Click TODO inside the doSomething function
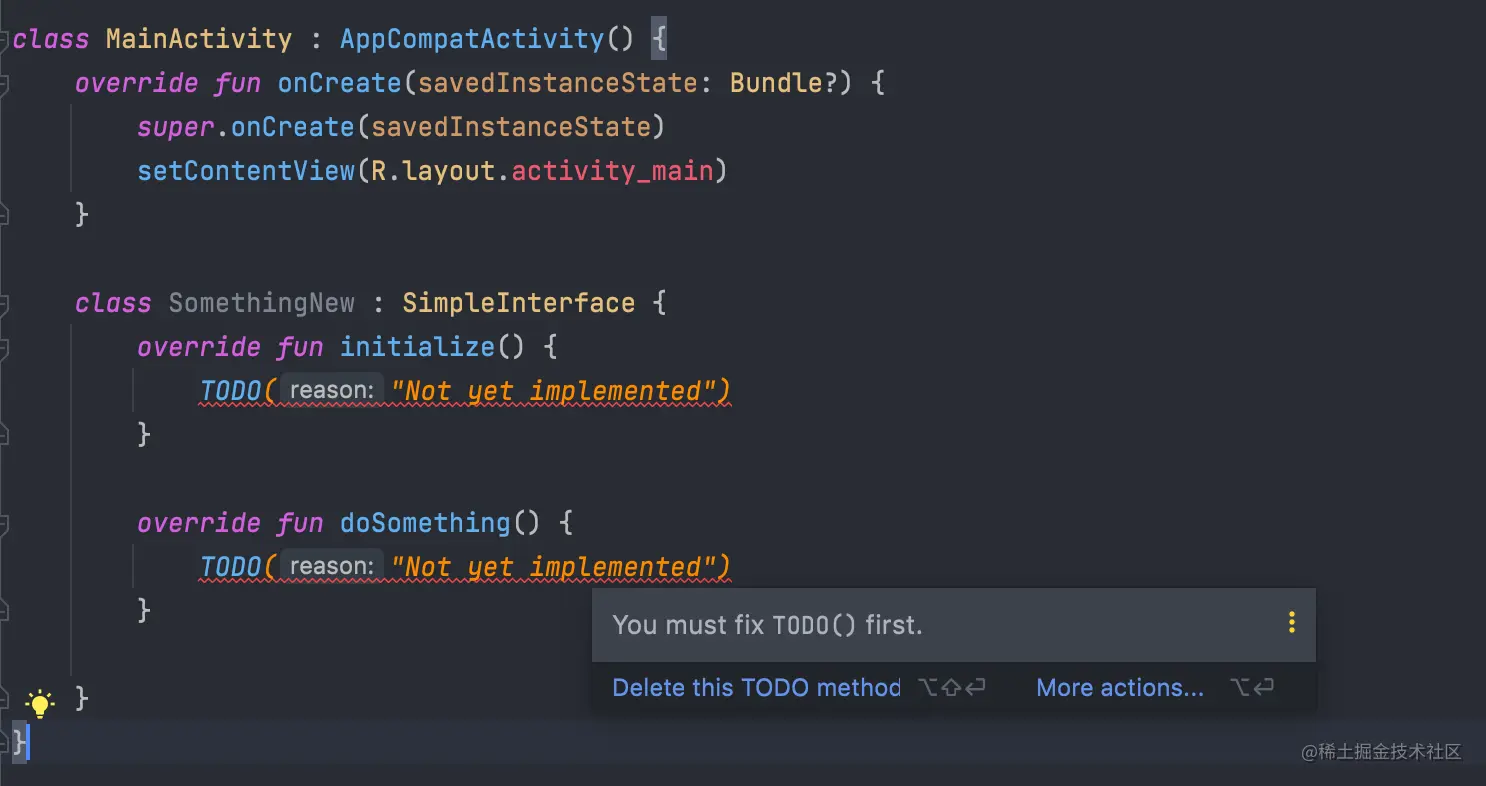The image size is (1486, 786). 231,567
